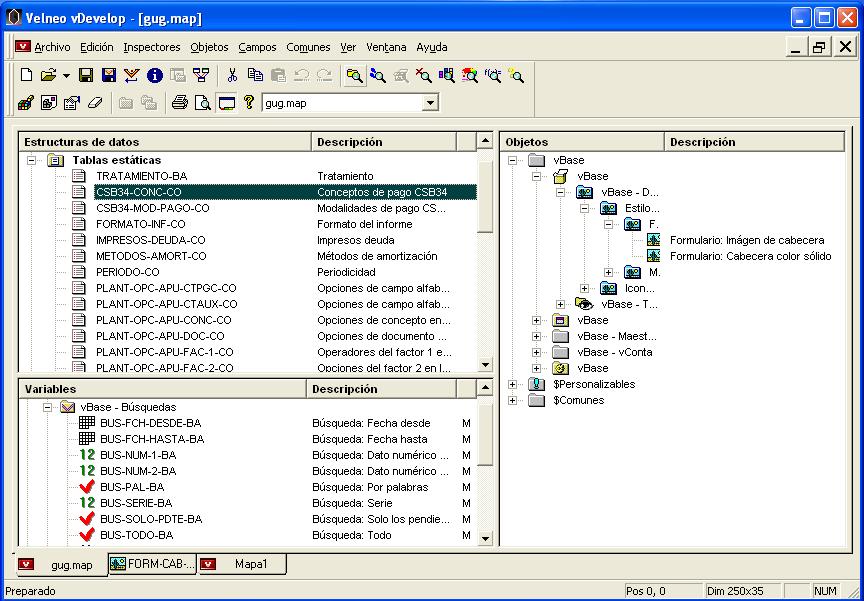Image resolution: width=864 pixels, height=601 pixels.
Task: Click the blue information circle icon
Action: [x=155, y=75]
